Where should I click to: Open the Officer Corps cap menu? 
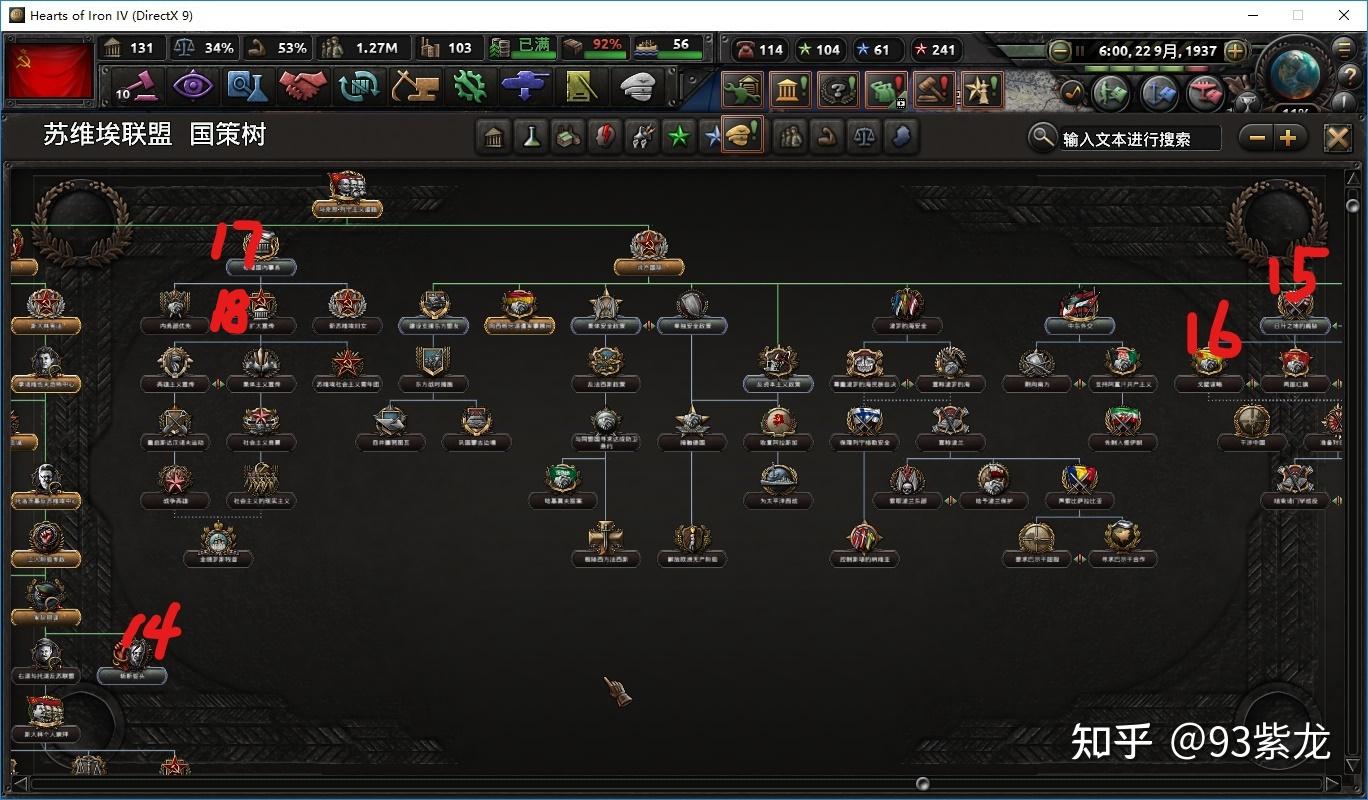tap(636, 86)
